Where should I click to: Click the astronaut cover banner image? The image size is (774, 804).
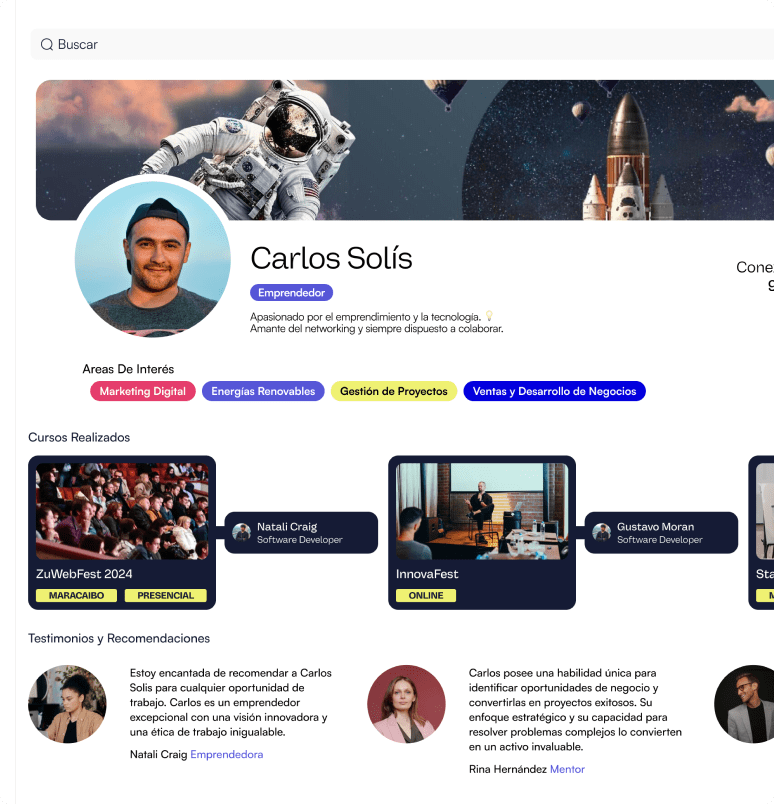[x=405, y=150]
